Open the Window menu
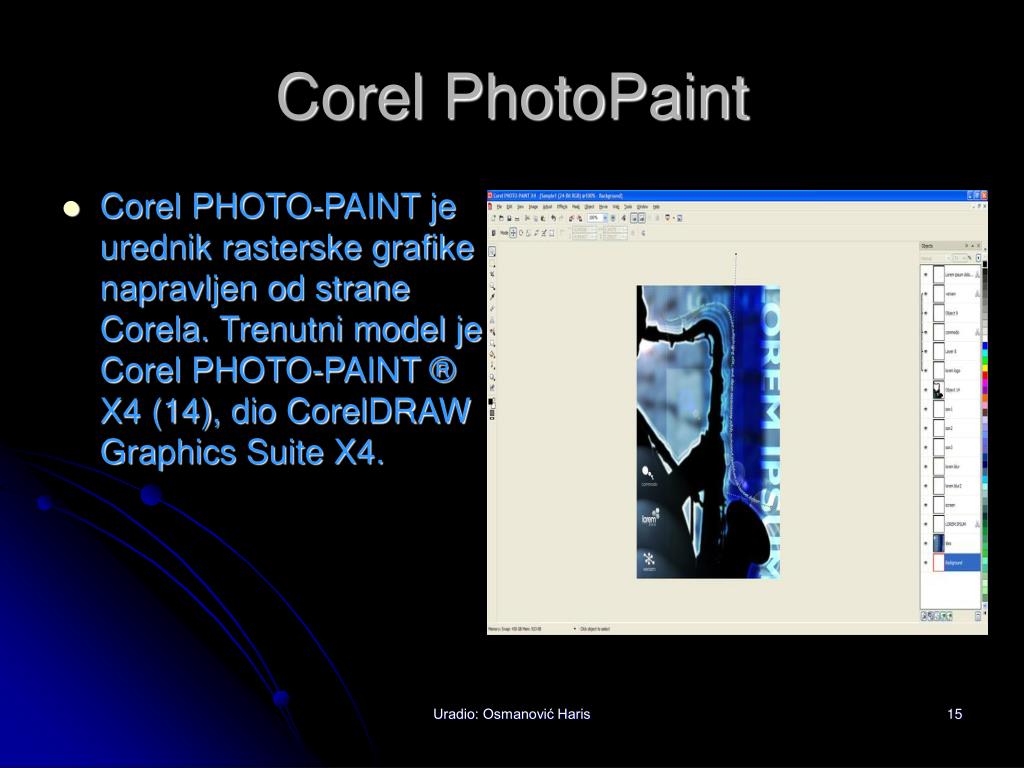The image size is (1024, 768). [642, 206]
